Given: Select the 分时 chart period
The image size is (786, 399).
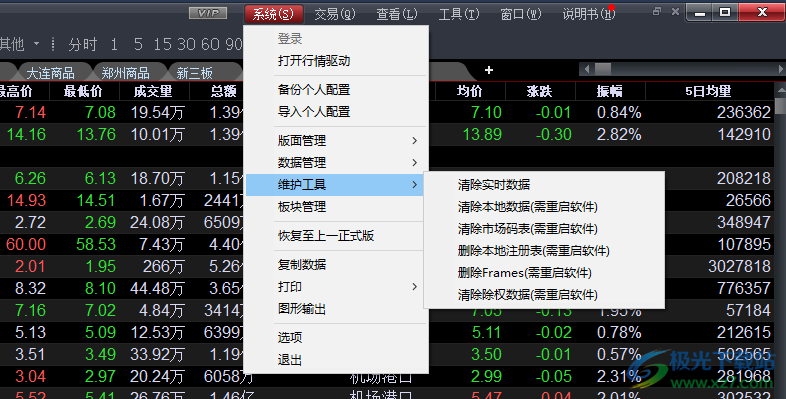Looking at the screenshot, I should [82, 45].
